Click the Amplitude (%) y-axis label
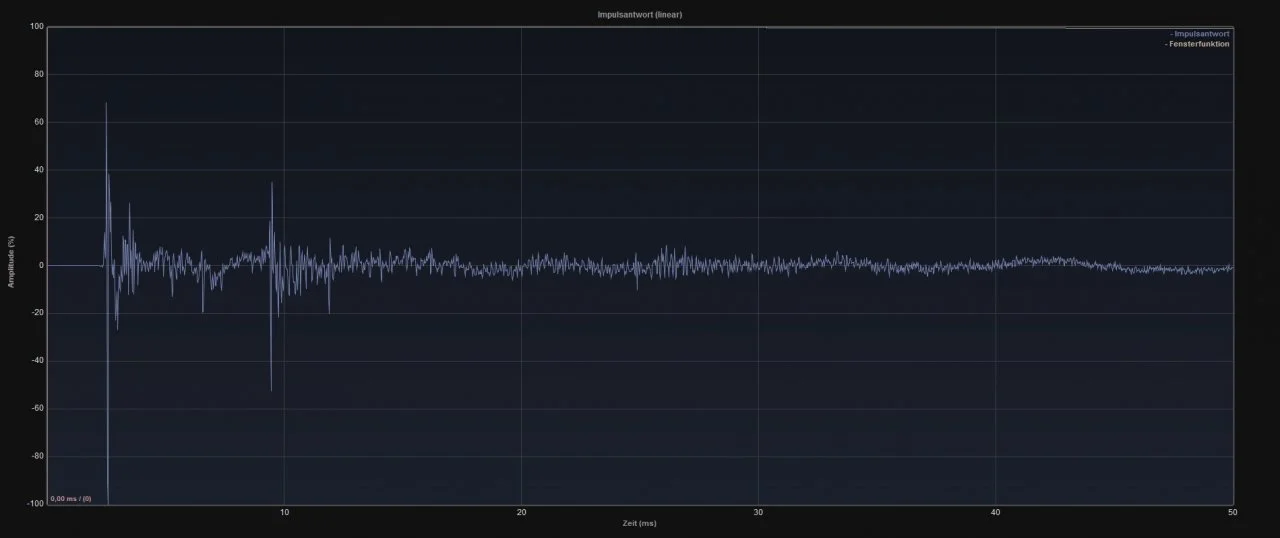 click(12, 265)
